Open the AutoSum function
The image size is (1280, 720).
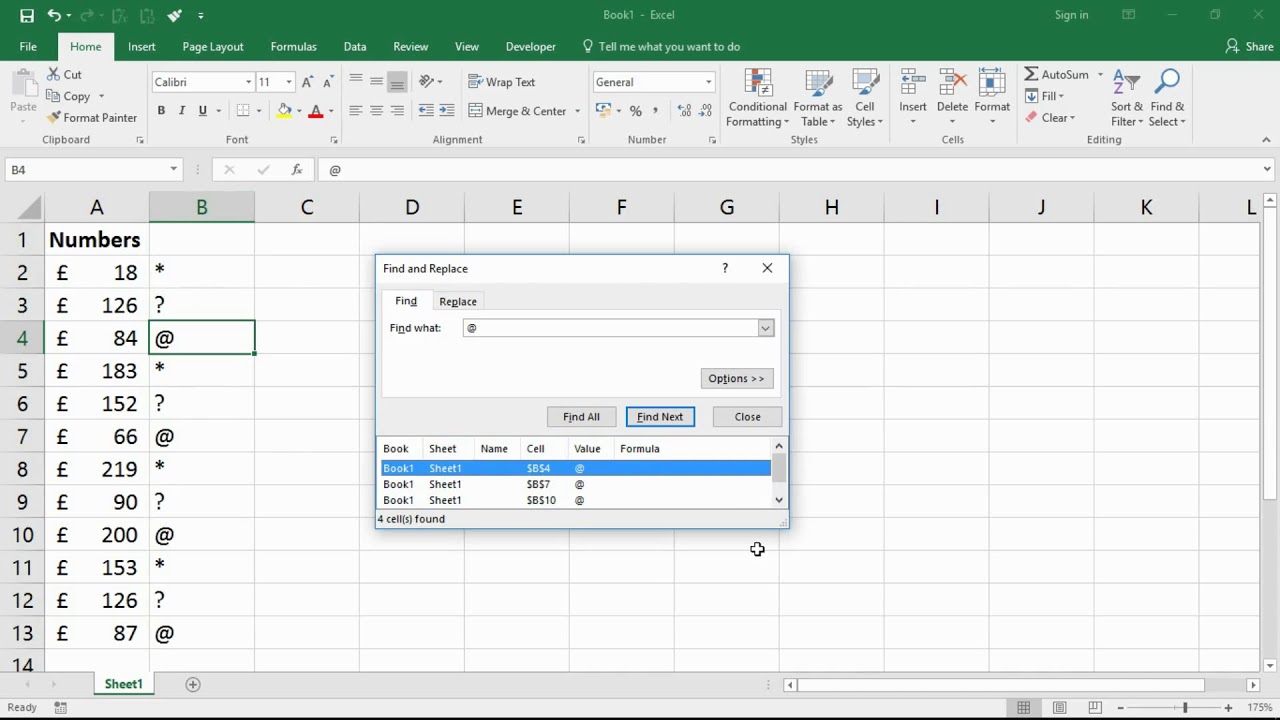(x=1056, y=75)
